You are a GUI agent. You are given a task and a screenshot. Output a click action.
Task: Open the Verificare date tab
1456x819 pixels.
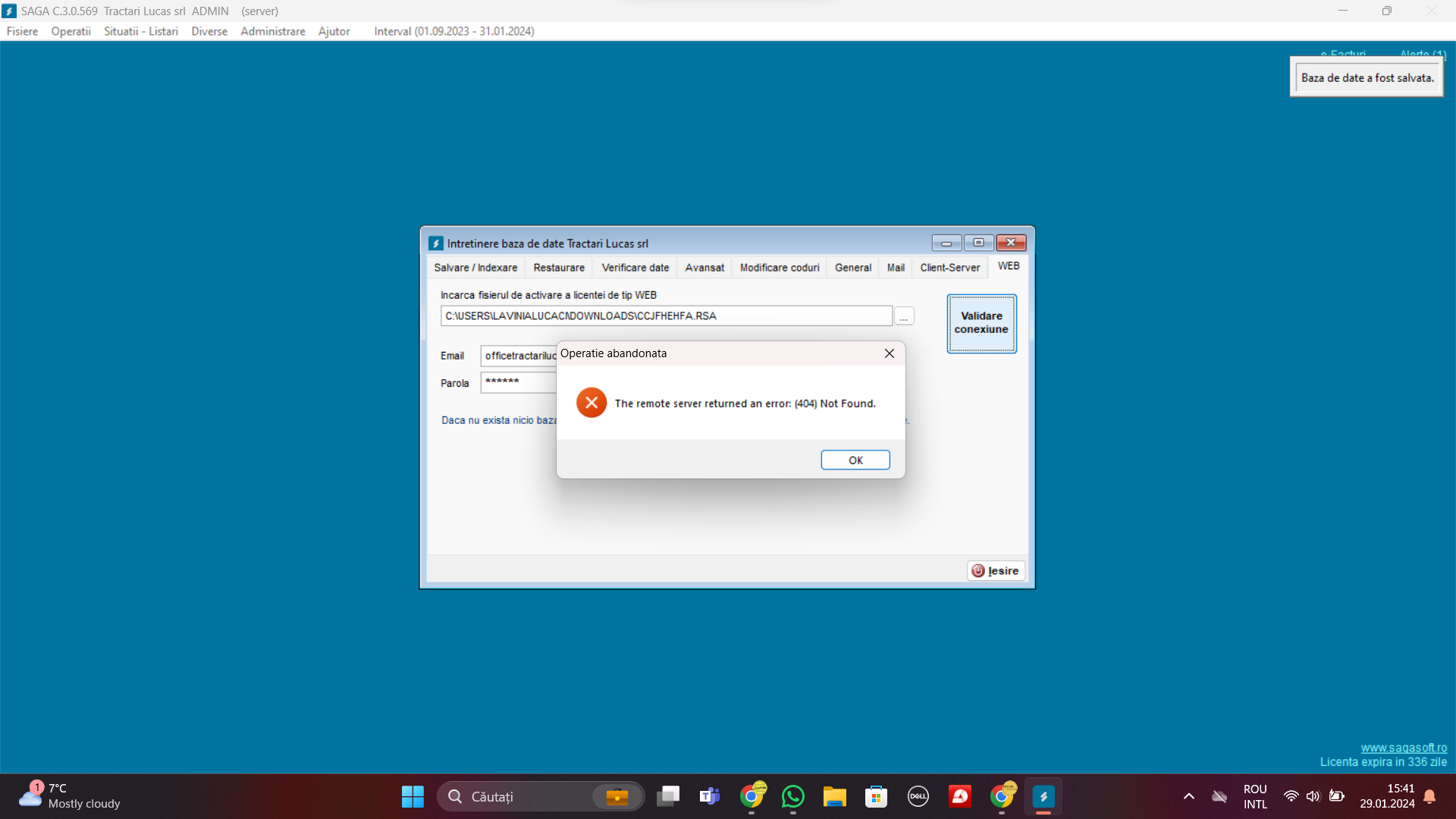tap(635, 268)
